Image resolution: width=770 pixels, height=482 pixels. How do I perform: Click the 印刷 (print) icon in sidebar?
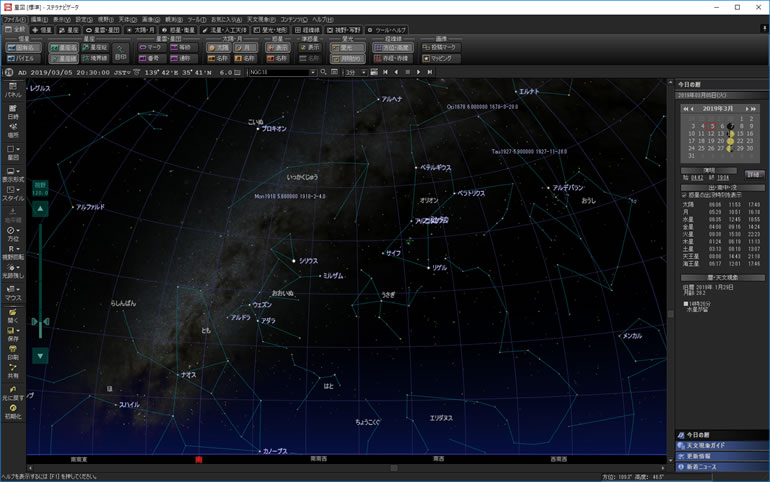click(x=13, y=352)
